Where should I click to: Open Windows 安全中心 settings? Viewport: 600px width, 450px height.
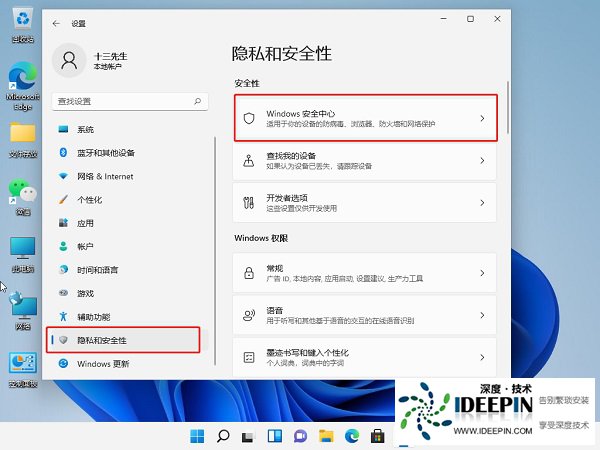pyautogui.click(x=365, y=118)
